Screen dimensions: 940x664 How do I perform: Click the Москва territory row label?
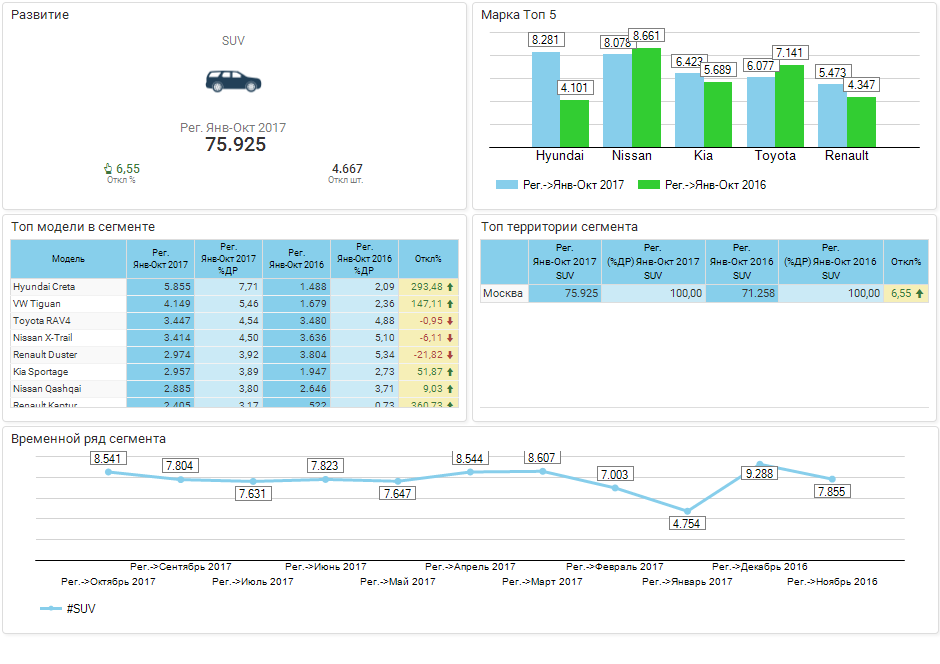[503, 294]
